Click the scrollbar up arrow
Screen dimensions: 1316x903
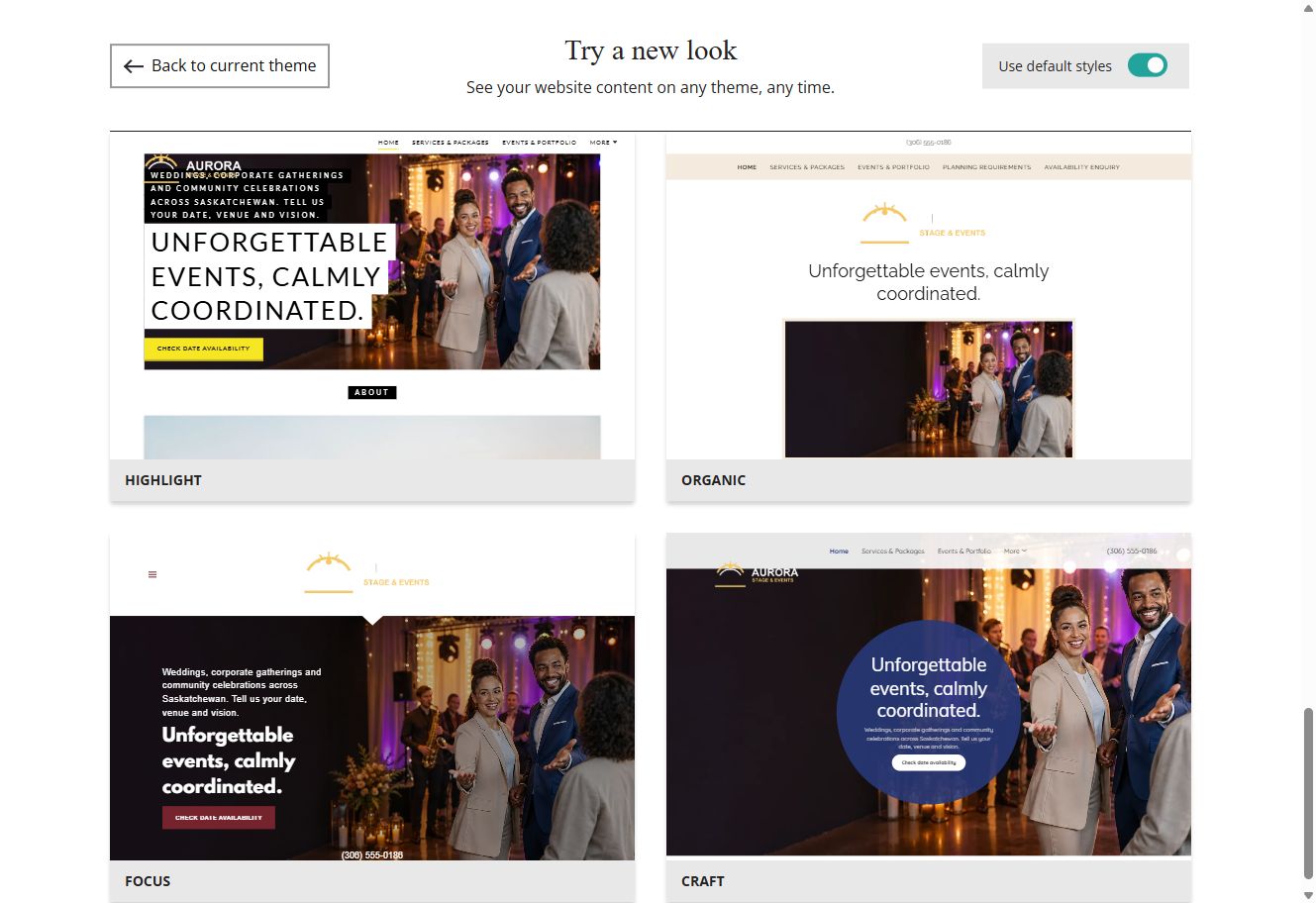coord(1308,8)
